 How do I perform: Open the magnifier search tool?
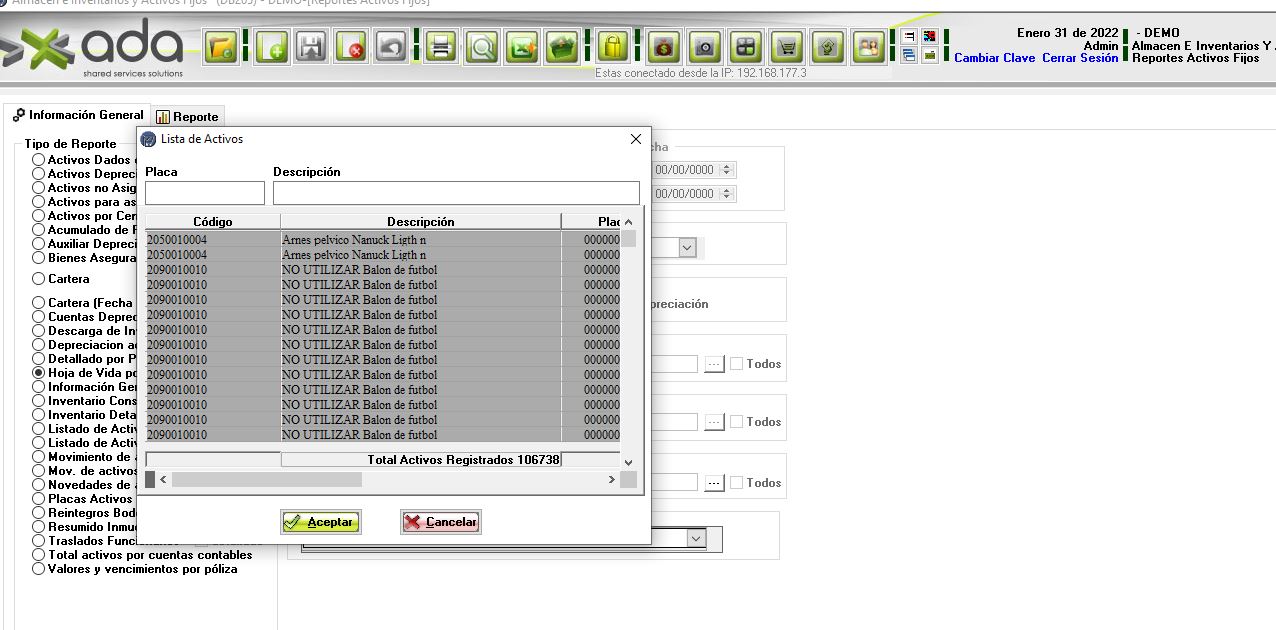482,47
